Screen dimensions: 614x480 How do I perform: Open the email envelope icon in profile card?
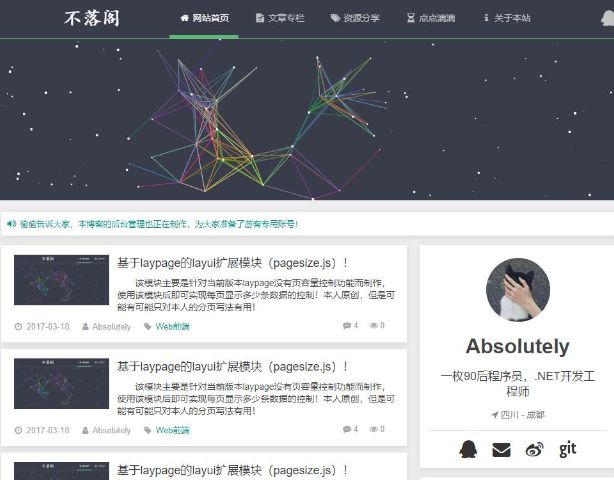[x=501, y=449]
